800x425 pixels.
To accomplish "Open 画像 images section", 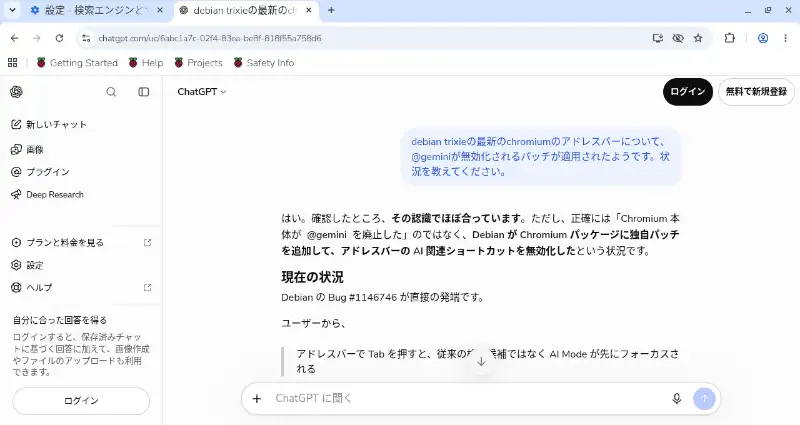I will [x=28, y=149].
